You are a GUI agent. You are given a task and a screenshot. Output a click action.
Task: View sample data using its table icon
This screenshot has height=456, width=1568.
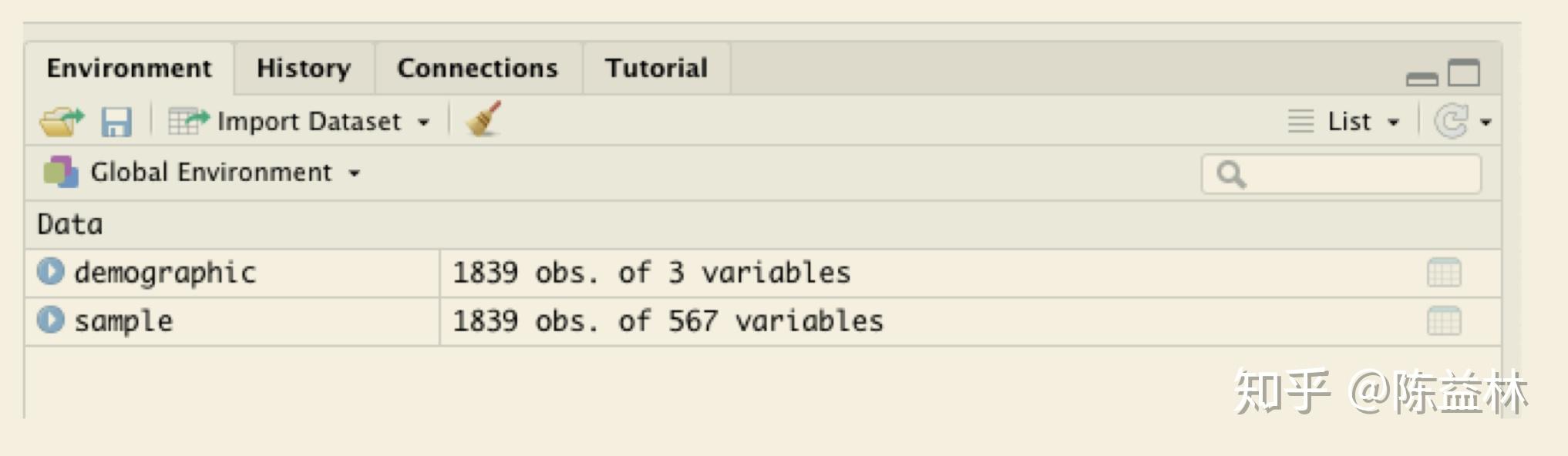pyautogui.click(x=1444, y=321)
